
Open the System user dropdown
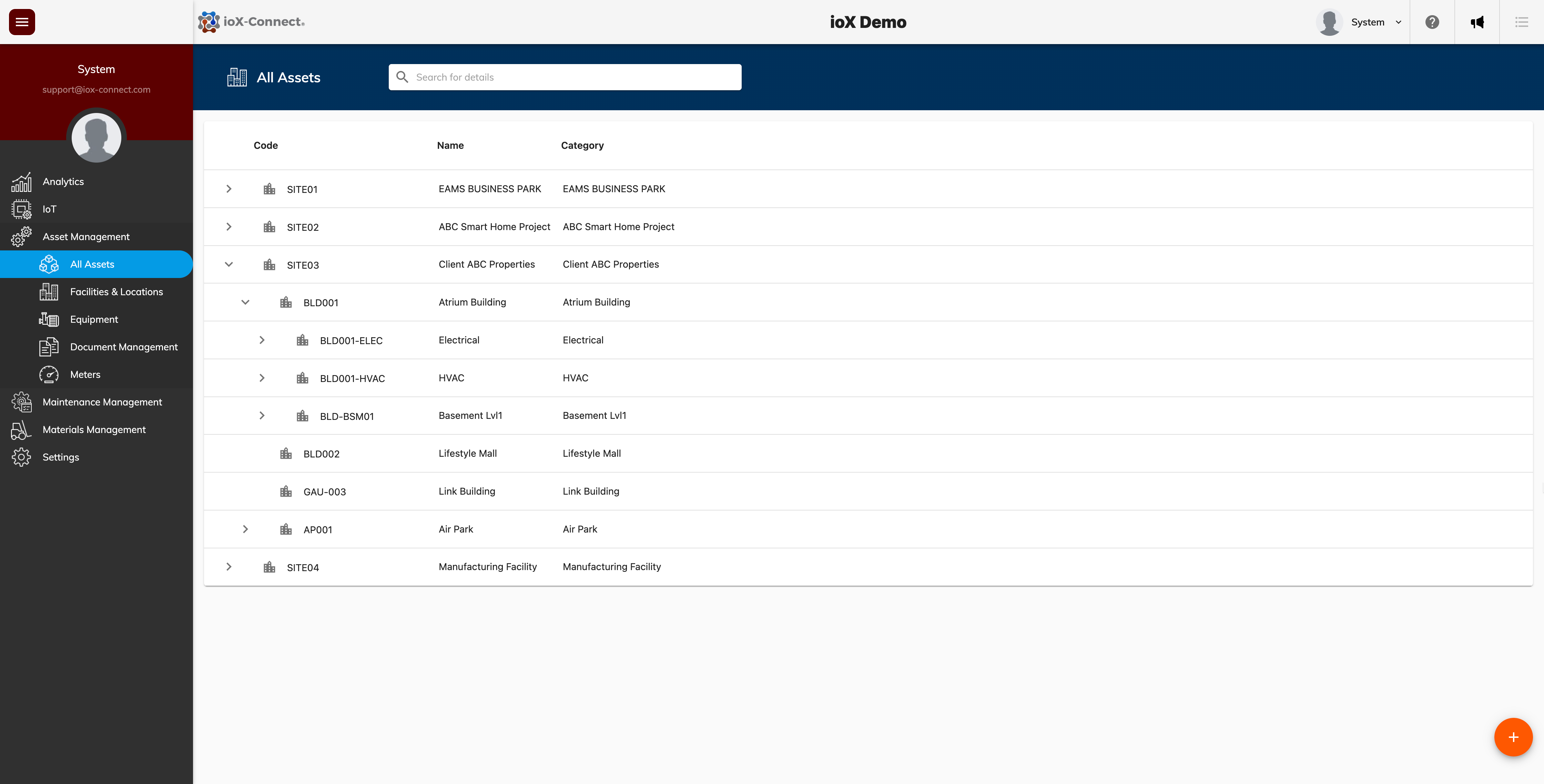click(1375, 22)
